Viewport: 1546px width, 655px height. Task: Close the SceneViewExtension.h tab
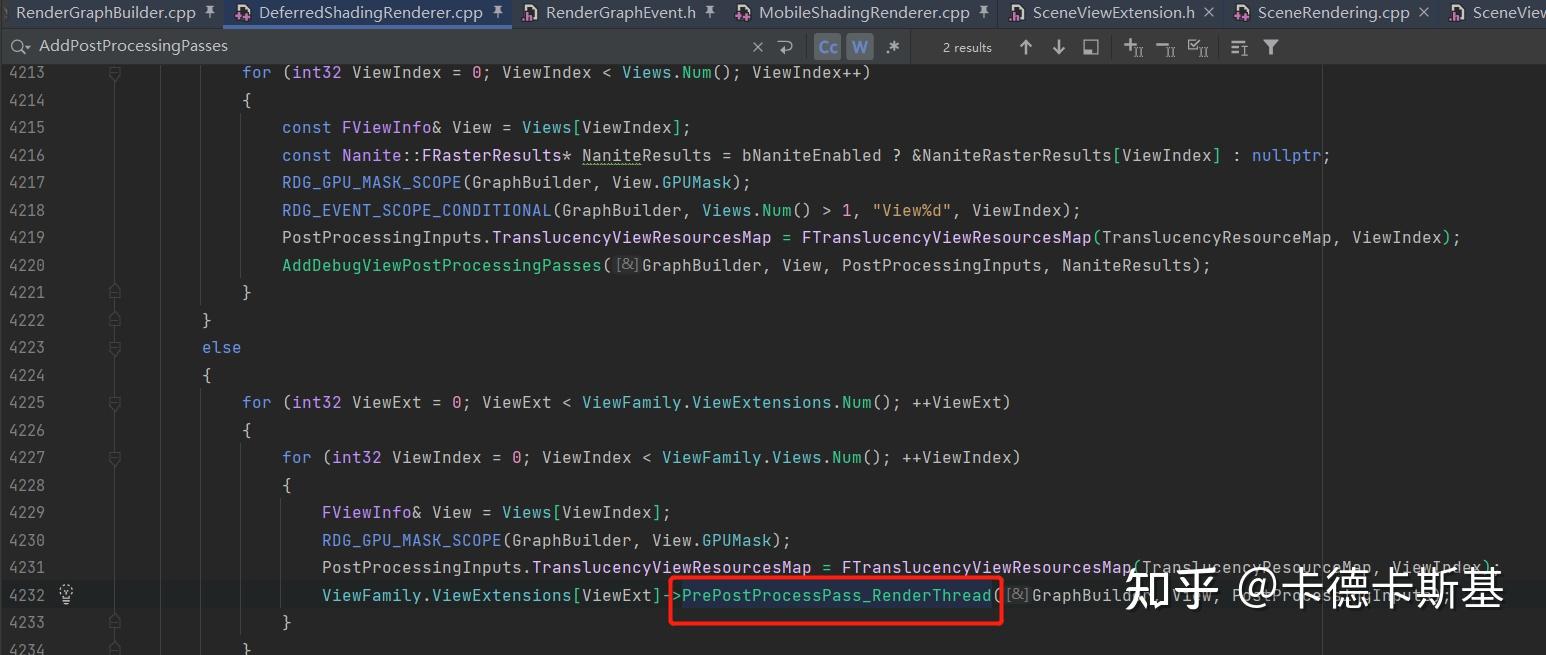pos(1209,13)
